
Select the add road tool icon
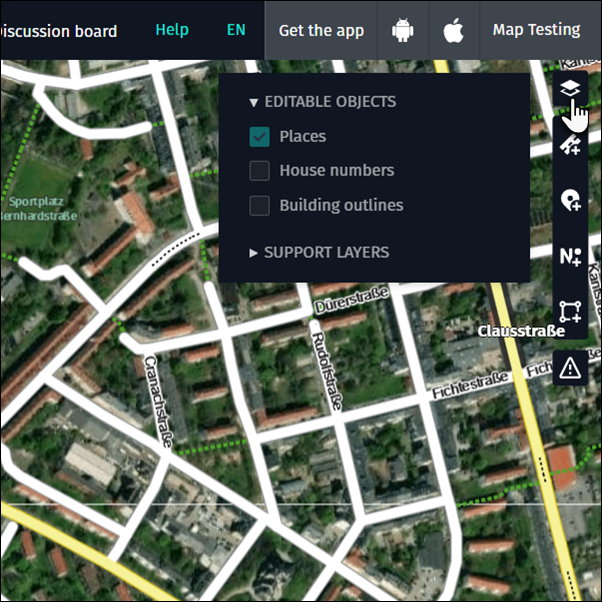click(x=570, y=145)
